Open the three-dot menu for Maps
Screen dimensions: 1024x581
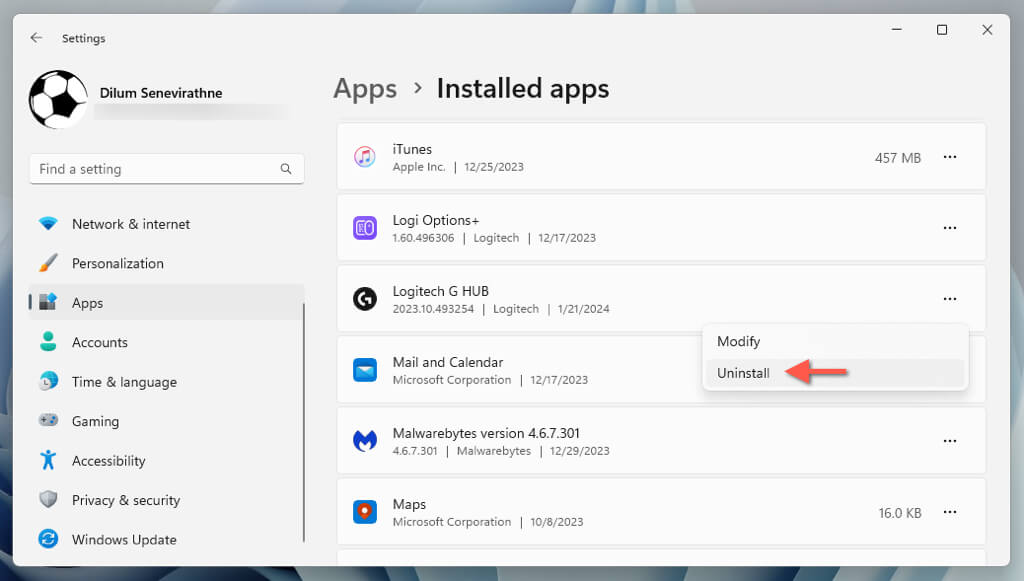coord(949,512)
